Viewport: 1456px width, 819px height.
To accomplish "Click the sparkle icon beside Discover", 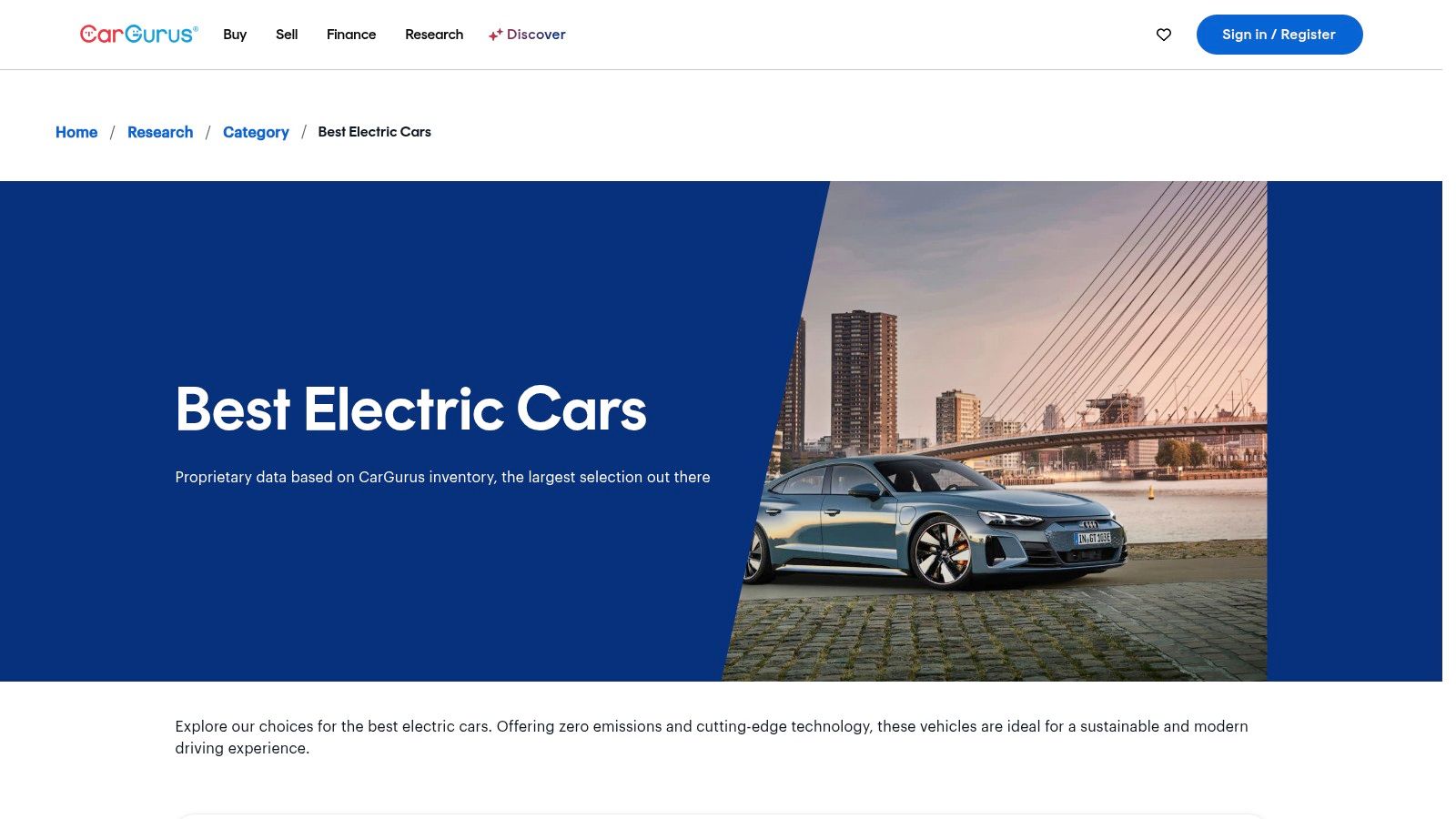I will click(495, 35).
